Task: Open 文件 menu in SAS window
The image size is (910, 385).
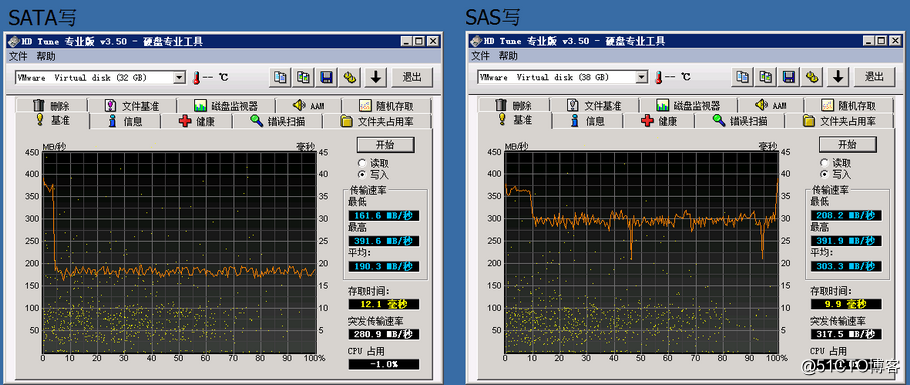Action: (x=480, y=56)
